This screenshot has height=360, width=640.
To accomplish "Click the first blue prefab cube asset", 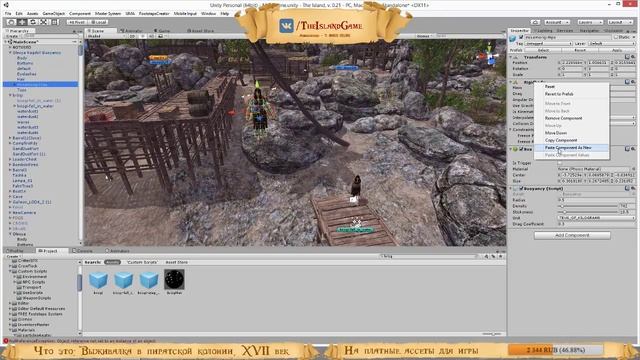I will click(x=98, y=280).
